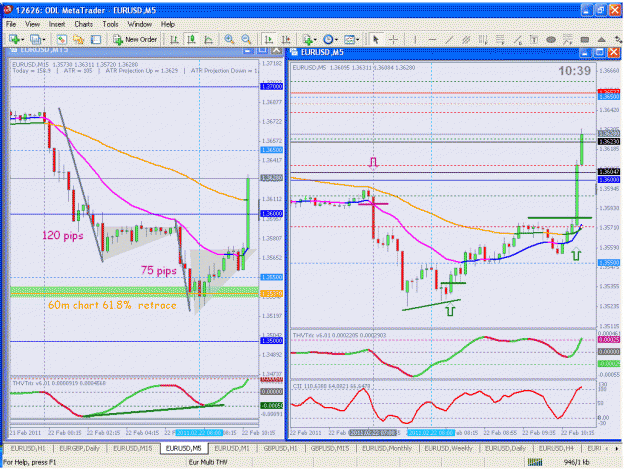Click the 1.37000 price label on left chart
Screen dimensions: 625x470
271,87
